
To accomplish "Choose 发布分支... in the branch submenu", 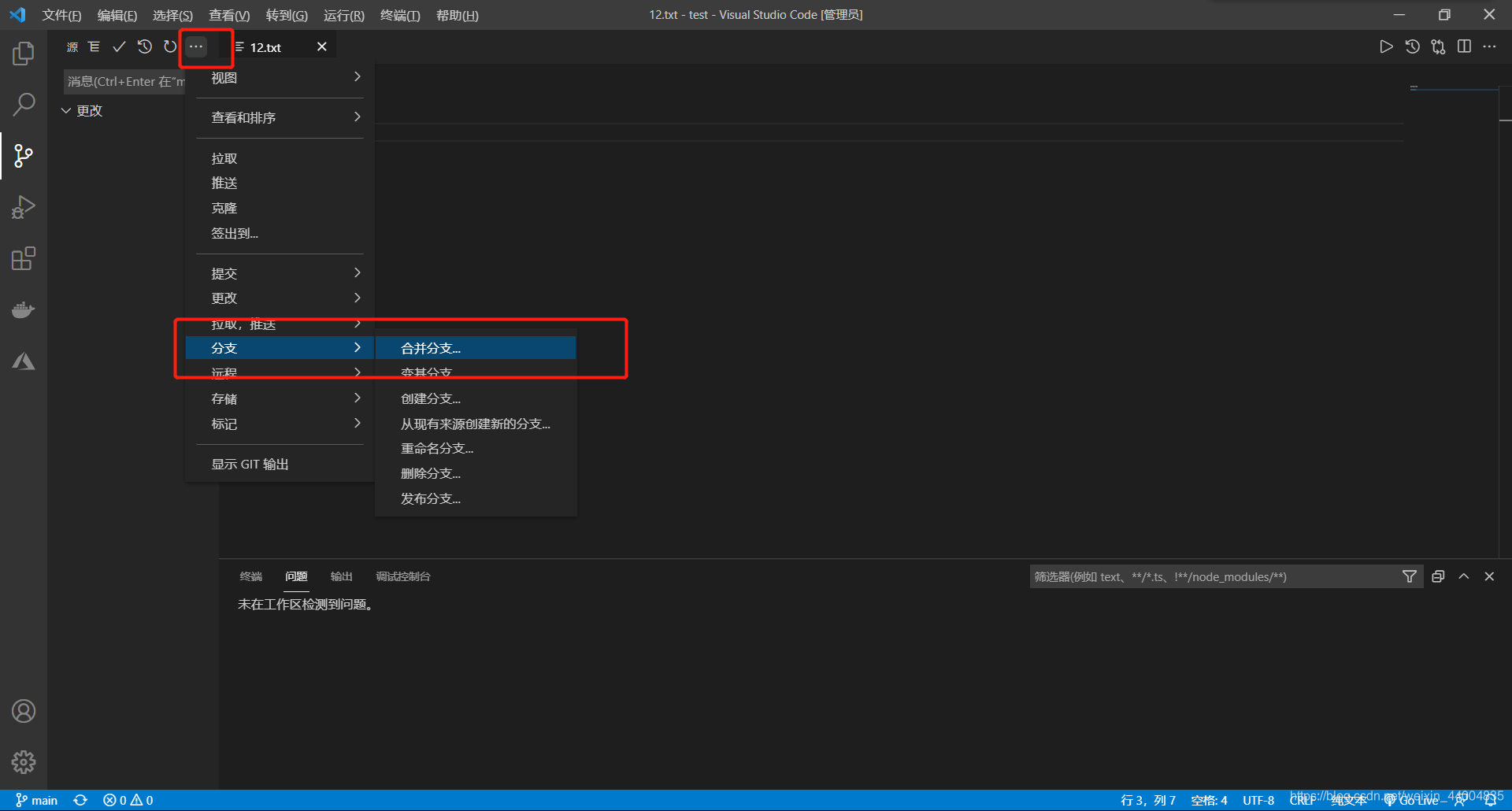I will point(476,498).
